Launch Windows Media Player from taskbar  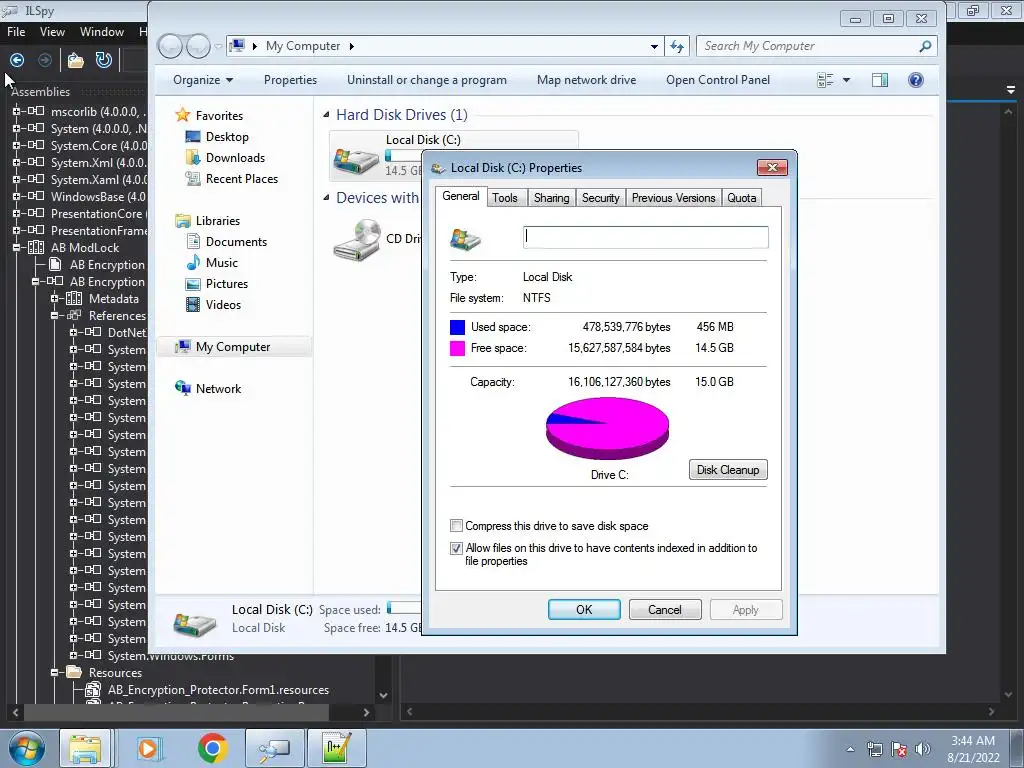tap(150, 748)
